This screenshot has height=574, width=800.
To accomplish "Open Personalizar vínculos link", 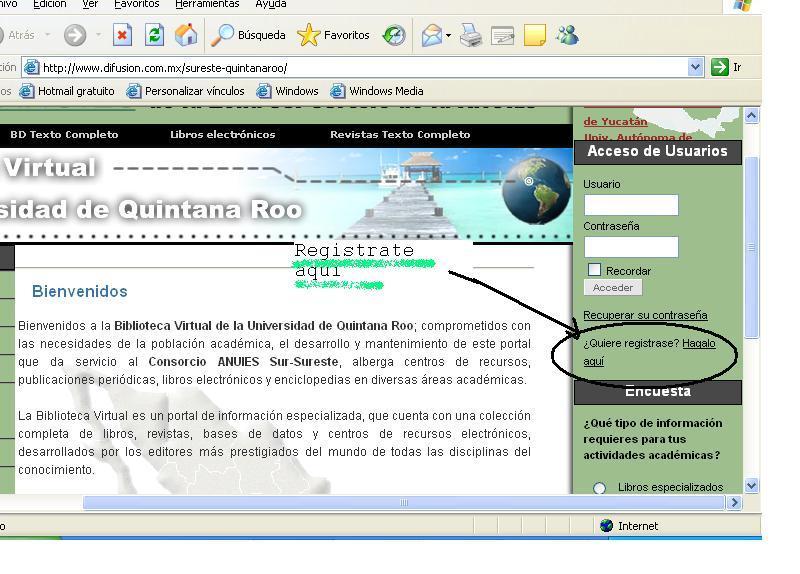I will tap(185, 91).
